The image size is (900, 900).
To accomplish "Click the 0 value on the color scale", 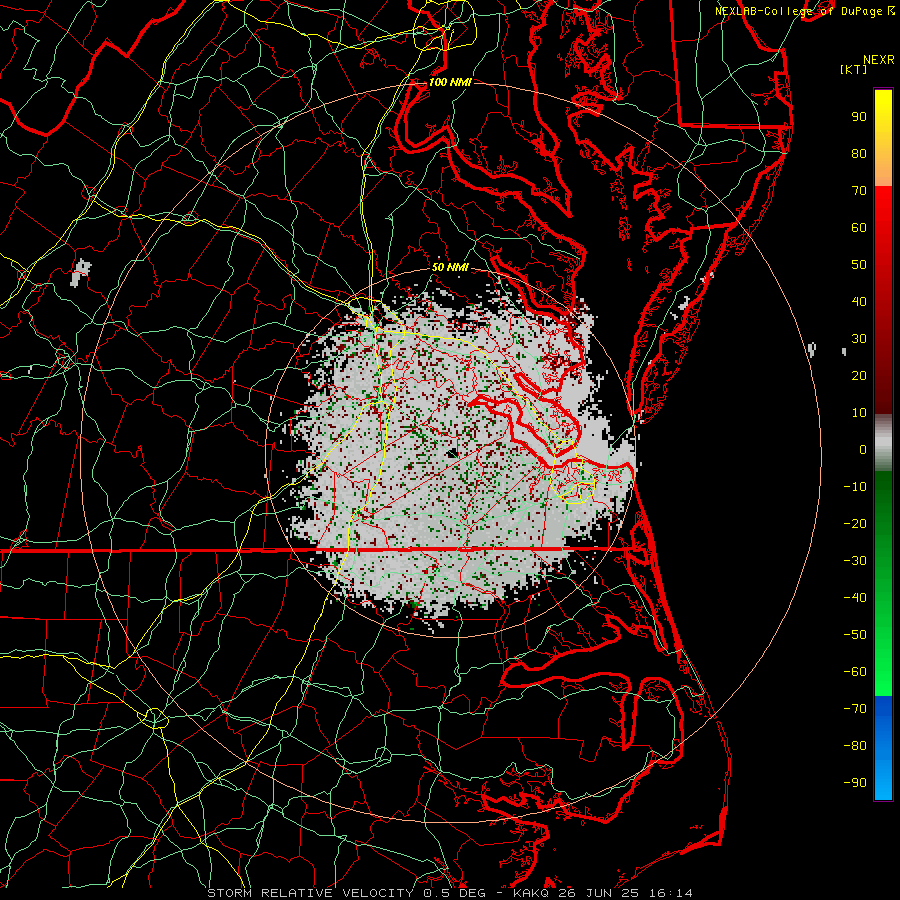I will click(x=863, y=450).
